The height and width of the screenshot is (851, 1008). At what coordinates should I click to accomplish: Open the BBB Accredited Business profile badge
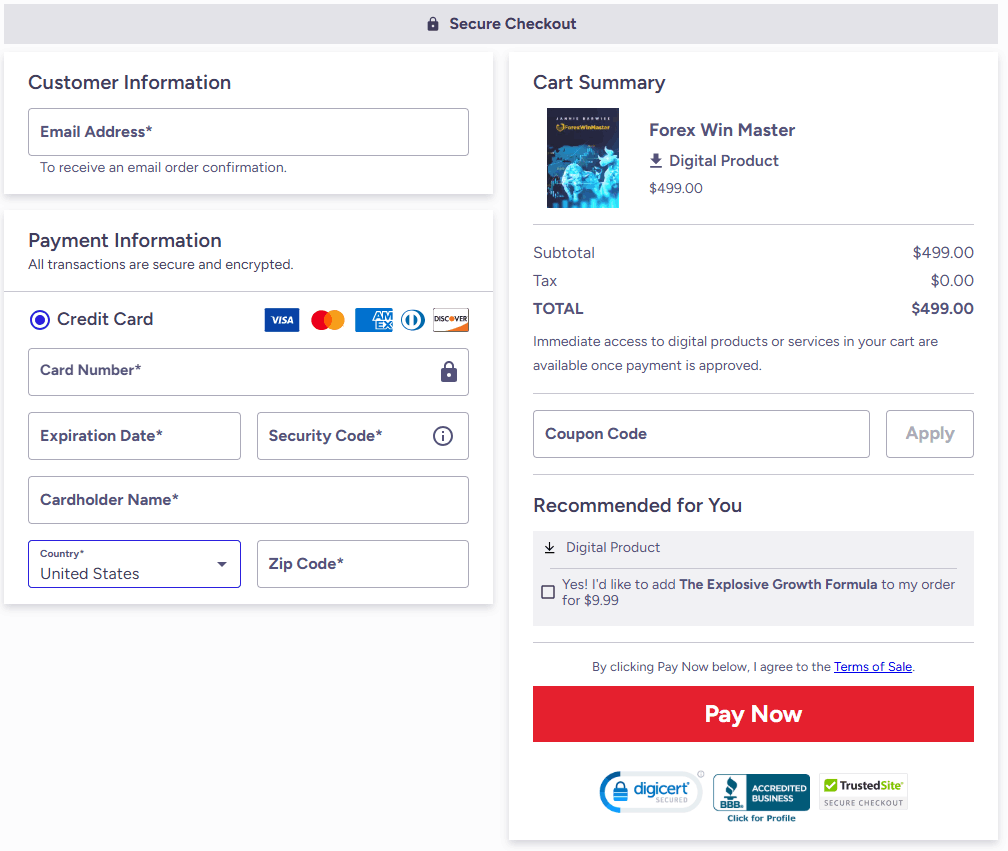tap(761, 795)
